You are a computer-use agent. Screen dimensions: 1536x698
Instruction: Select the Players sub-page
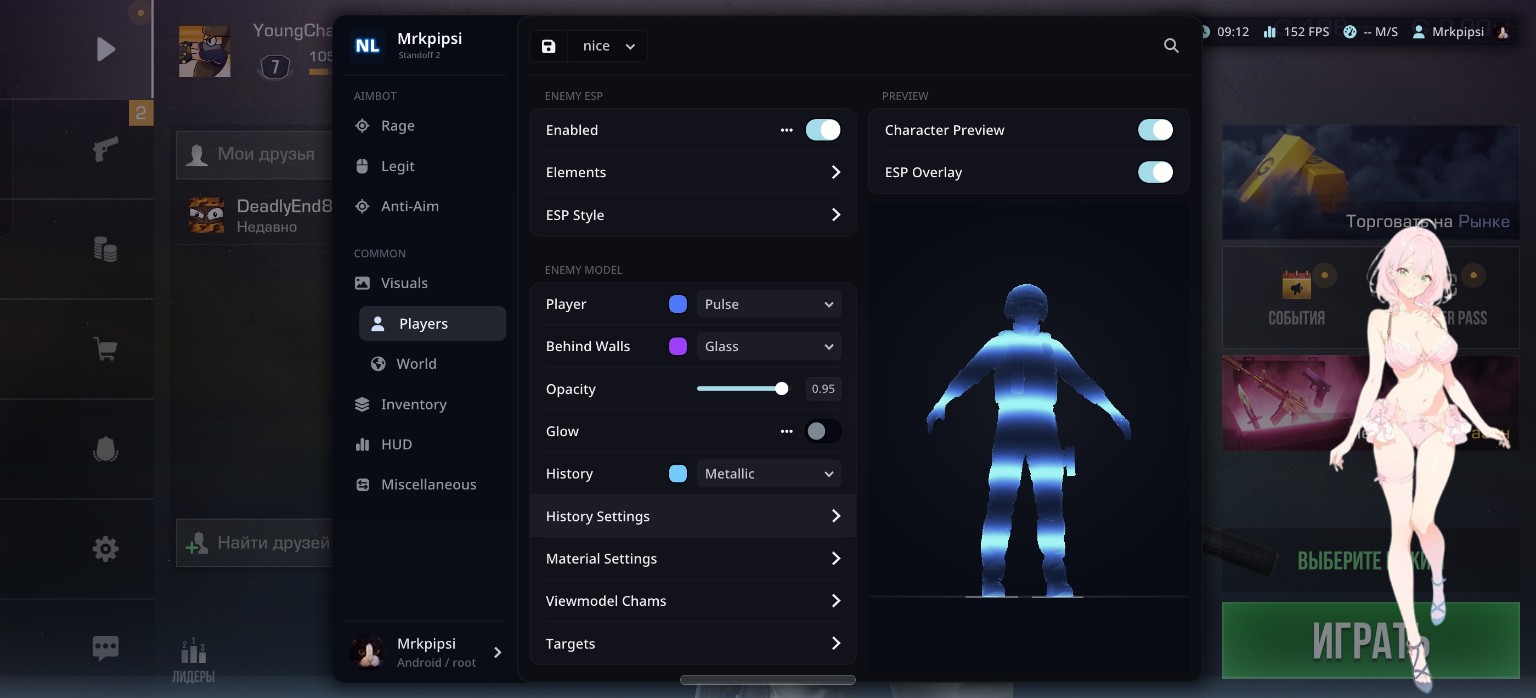[432, 324]
